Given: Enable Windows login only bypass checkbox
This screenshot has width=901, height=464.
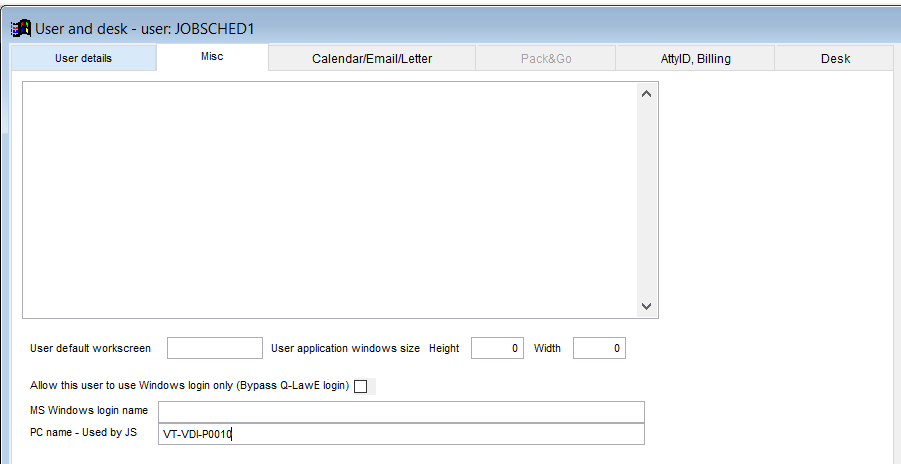Looking at the screenshot, I should point(360,386).
